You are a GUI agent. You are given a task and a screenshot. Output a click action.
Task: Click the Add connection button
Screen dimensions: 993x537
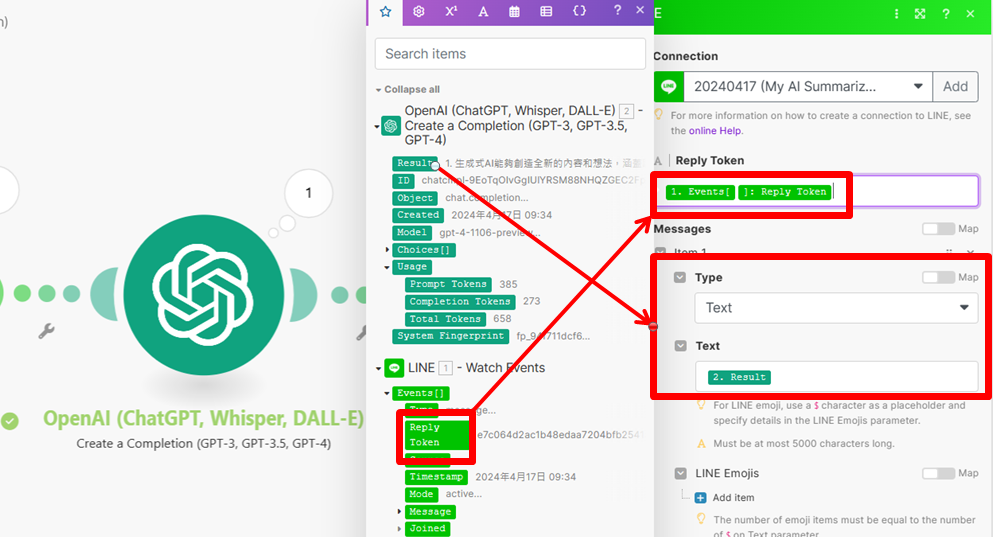click(955, 86)
